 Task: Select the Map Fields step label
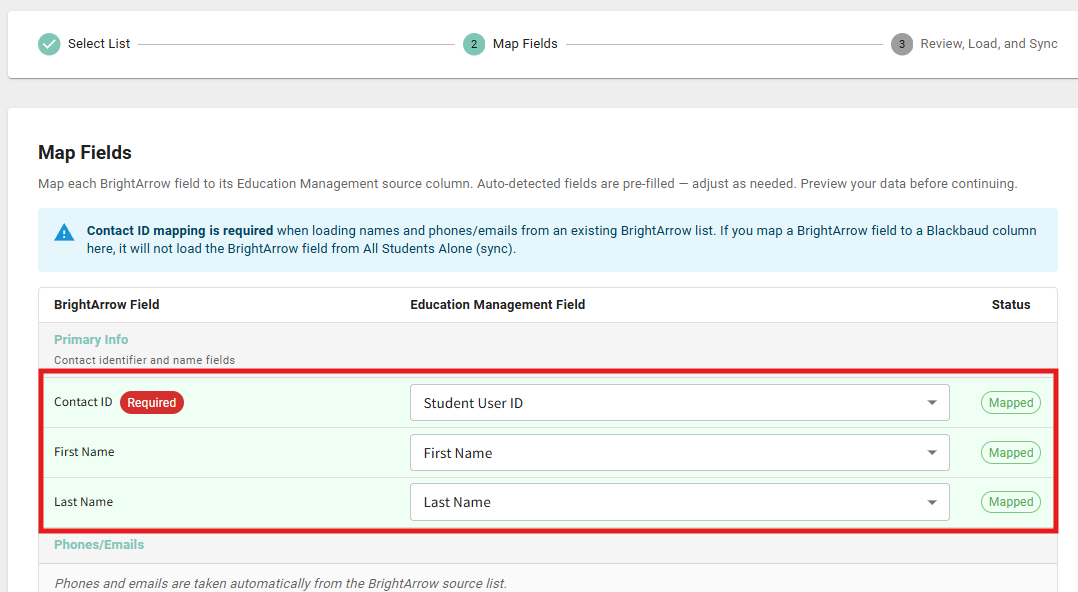525,43
